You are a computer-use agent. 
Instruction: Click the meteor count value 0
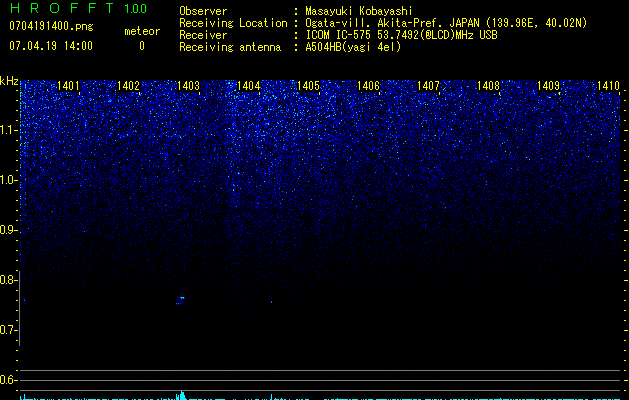pos(142,46)
